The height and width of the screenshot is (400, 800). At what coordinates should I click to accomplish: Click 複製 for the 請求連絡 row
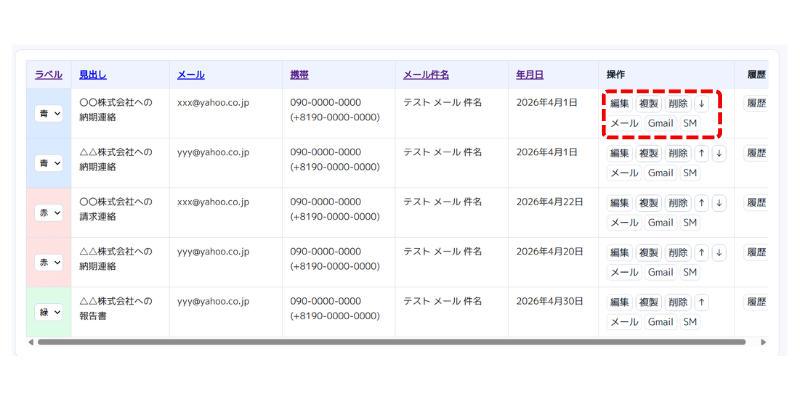648,203
